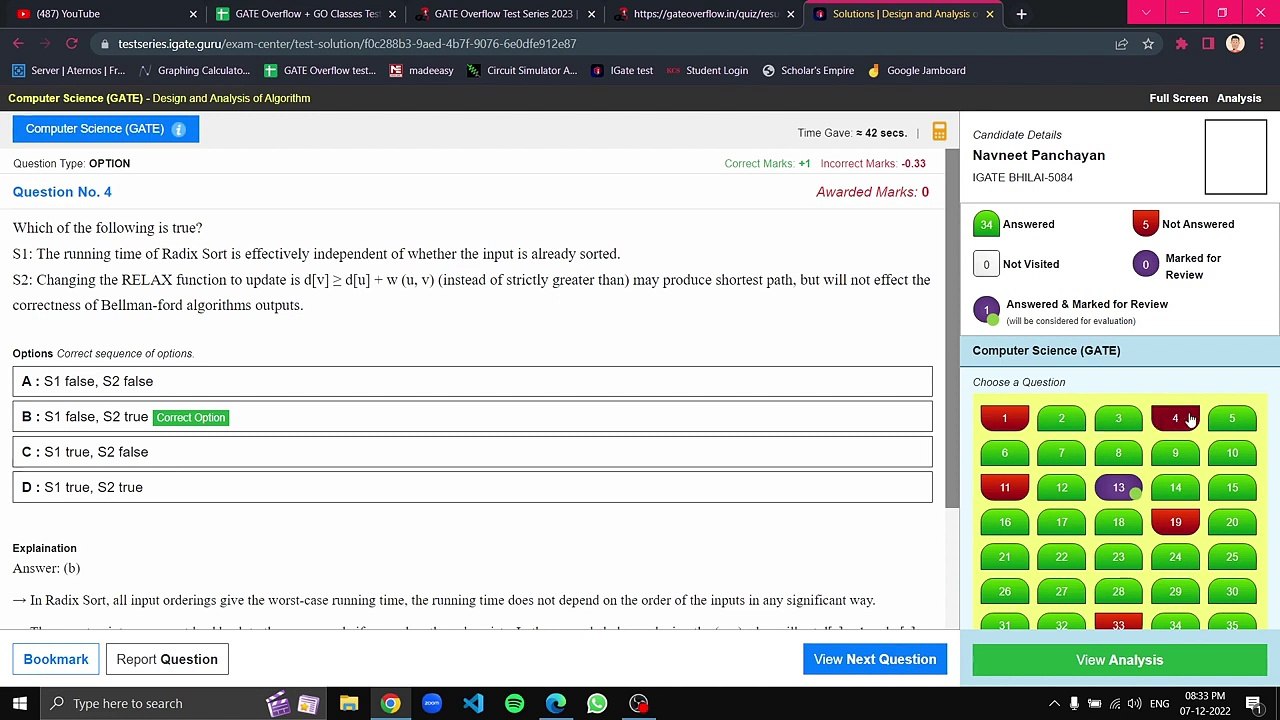This screenshot has width=1280, height=720.
Task: Select option D: S1 true, S2 true
Action: (x=472, y=487)
